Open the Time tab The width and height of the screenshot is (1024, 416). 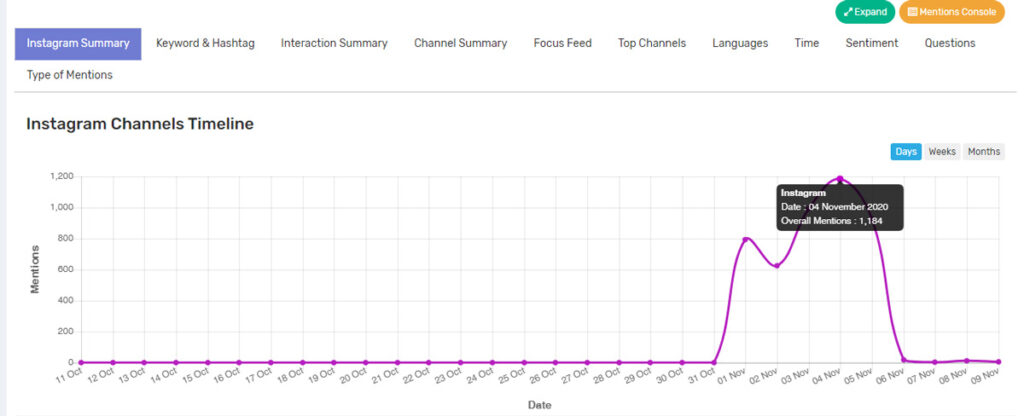pos(807,43)
